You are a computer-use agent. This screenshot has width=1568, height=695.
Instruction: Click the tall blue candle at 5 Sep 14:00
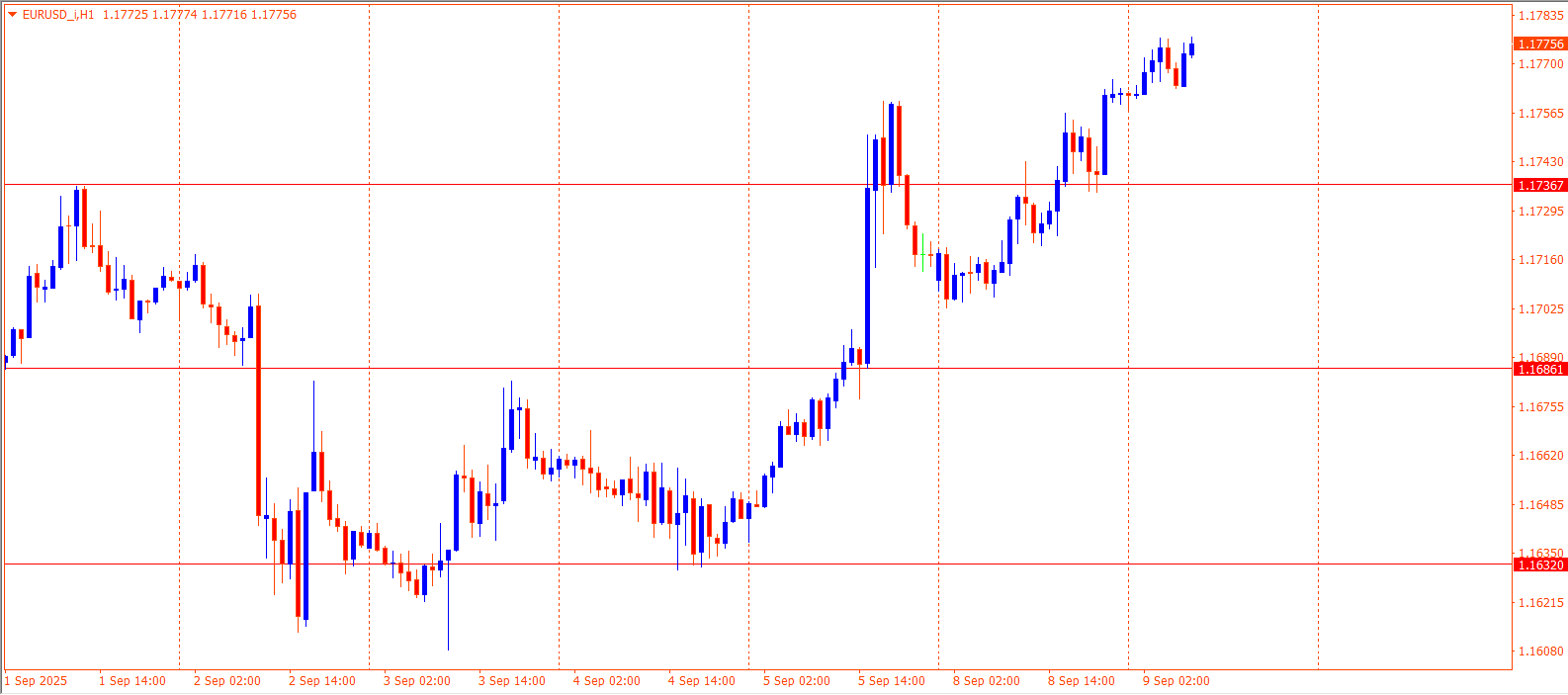pyautogui.click(x=868, y=277)
